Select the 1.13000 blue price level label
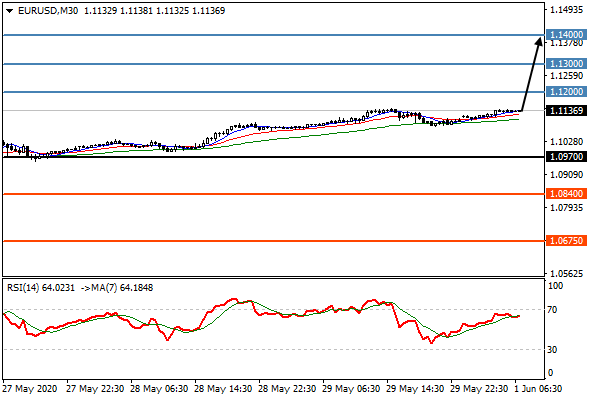Image resolution: width=590 pixels, height=400 pixels. pos(566,64)
